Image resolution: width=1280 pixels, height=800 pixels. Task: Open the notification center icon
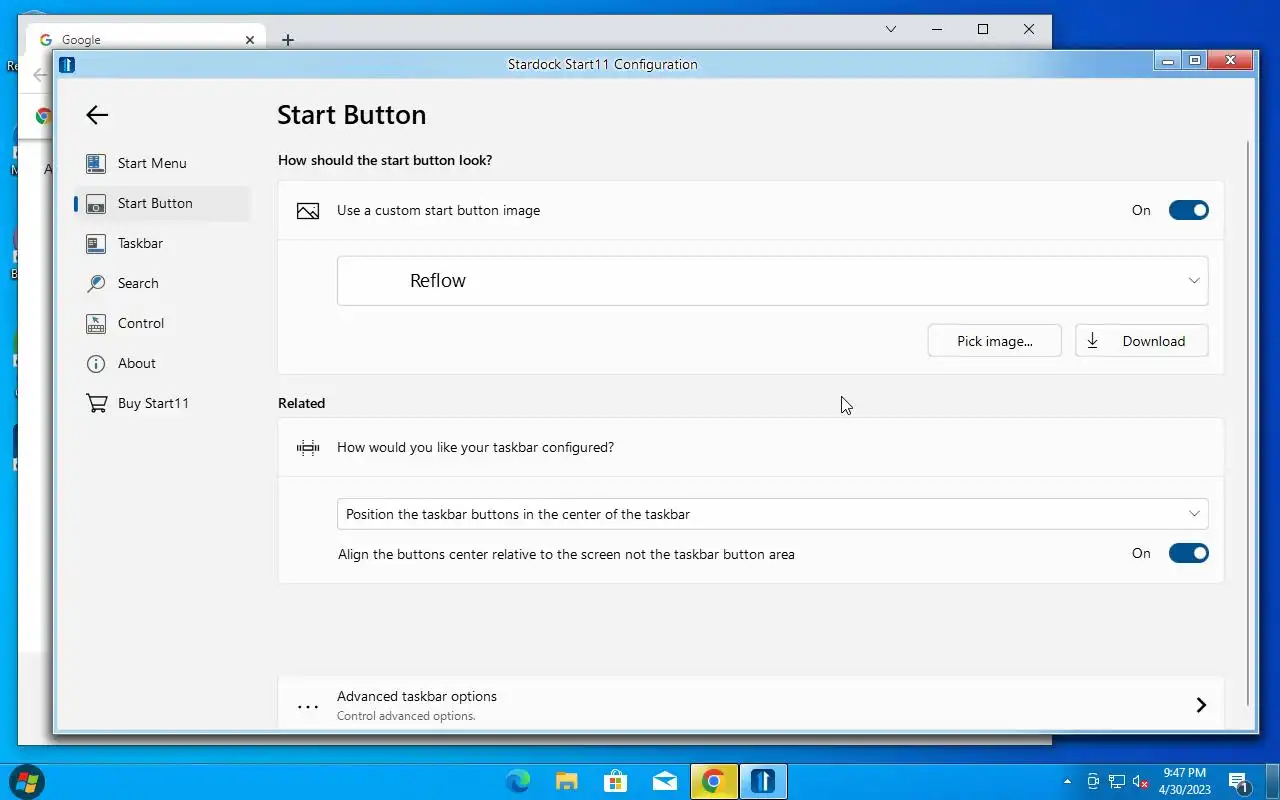[x=1239, y=781]
